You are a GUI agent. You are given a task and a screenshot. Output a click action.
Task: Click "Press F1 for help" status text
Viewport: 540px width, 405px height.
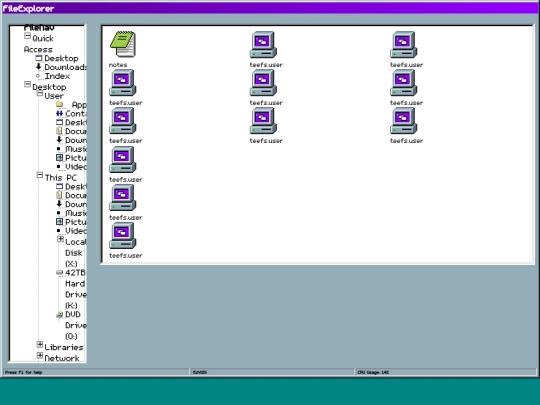coord(23,372)
